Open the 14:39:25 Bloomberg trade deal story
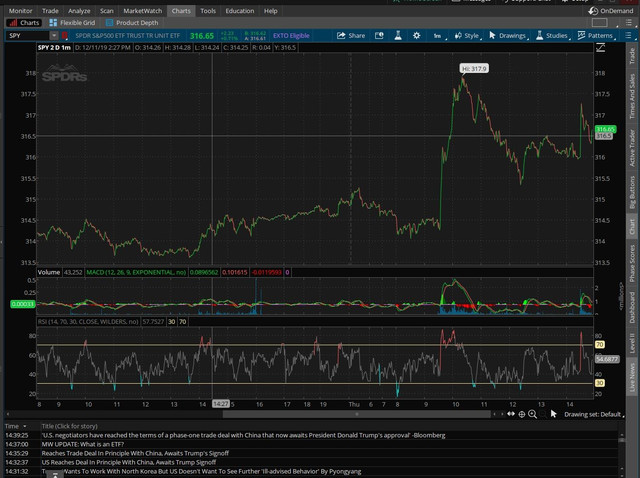 coord(243,435)
